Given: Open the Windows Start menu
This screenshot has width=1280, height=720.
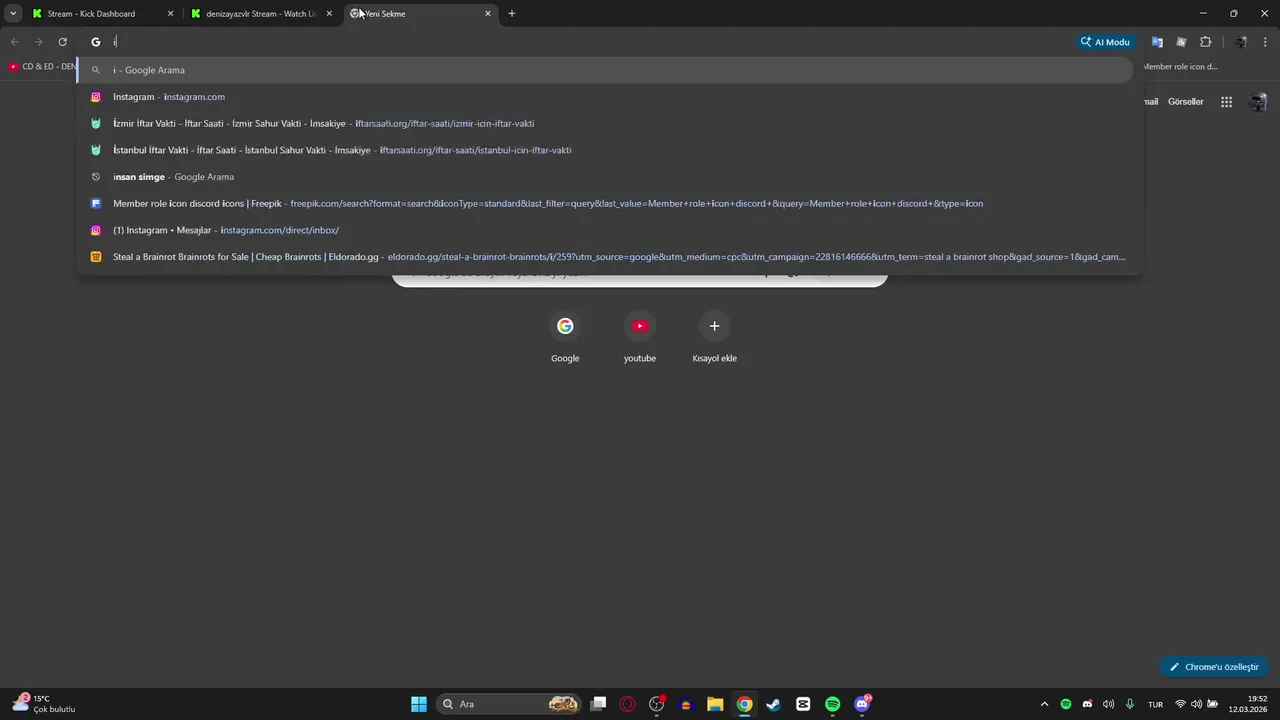Looking at the screenshot, I should tap(419, 704).
